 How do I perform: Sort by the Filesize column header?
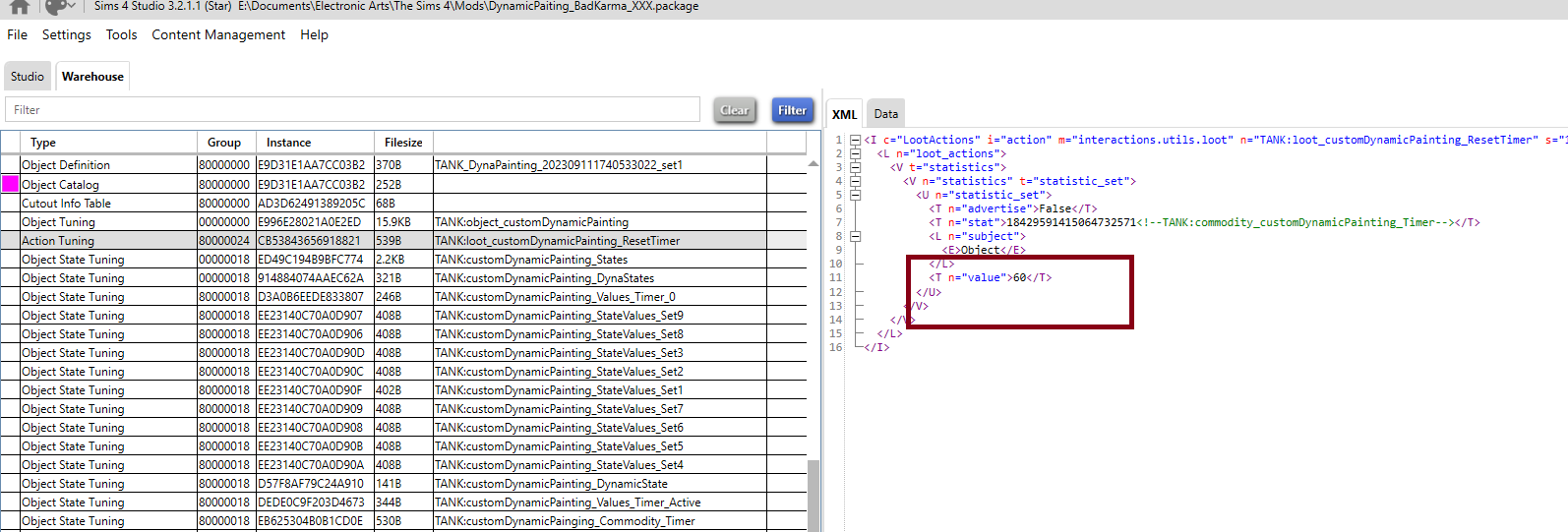click(x=403, y=143)
